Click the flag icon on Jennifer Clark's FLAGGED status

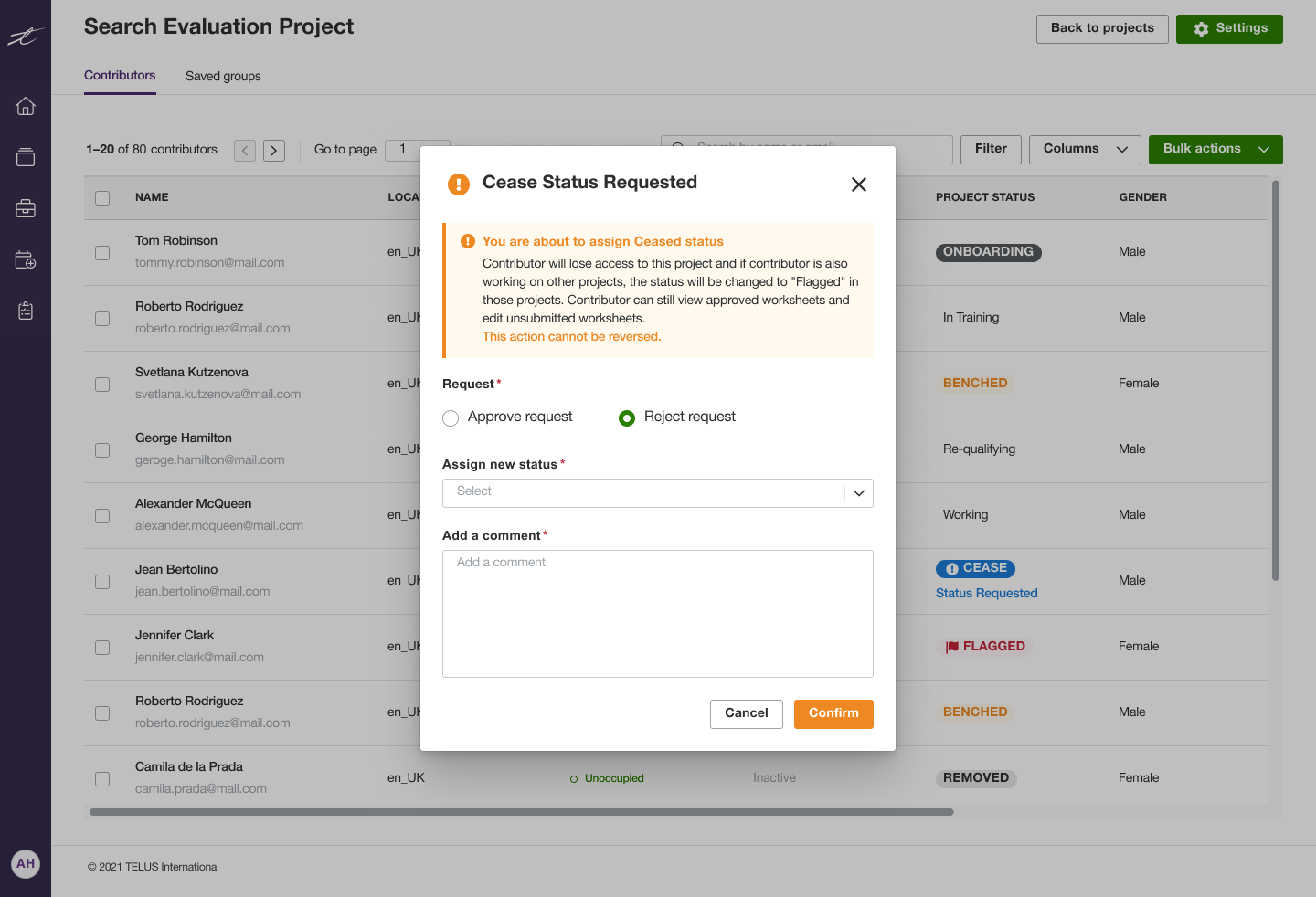pyautogui.click(x=950, y=646)
